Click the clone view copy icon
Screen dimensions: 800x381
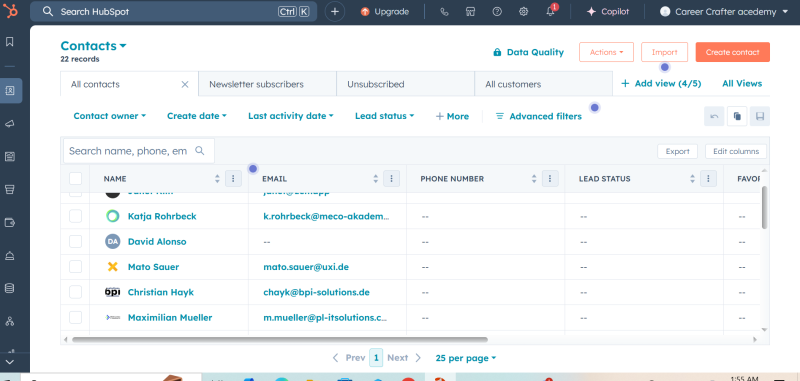[x=737, y=116]
